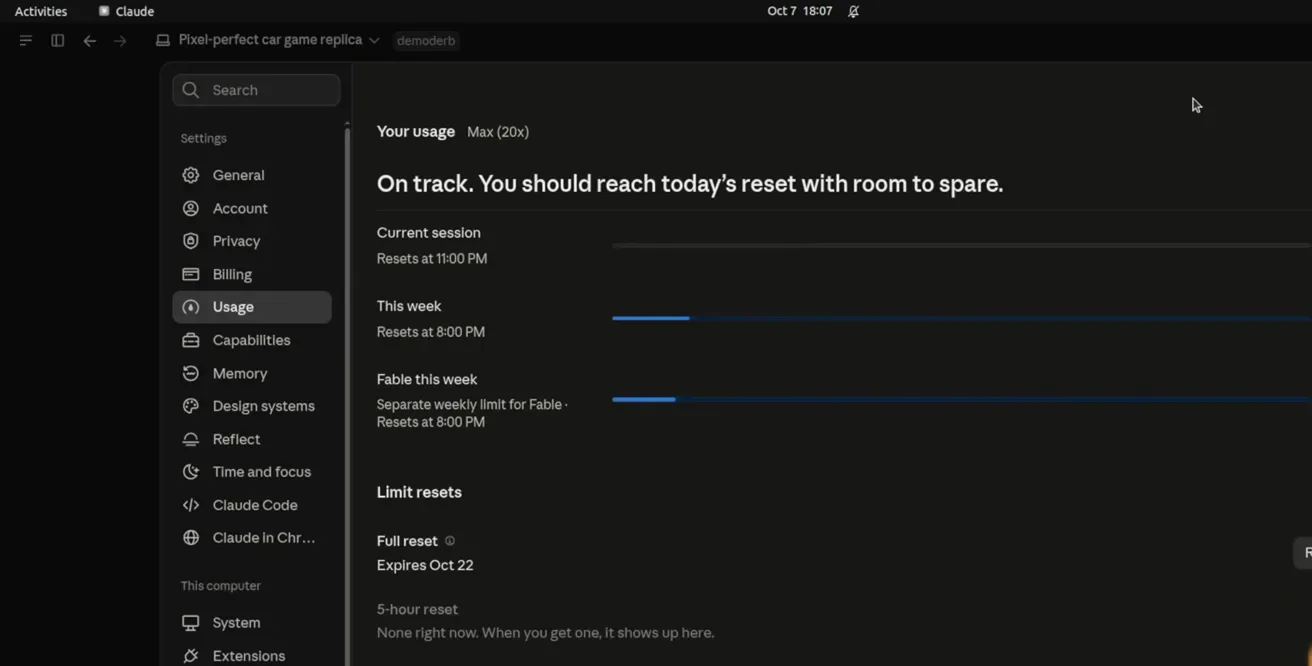Image resolution: width=1312 pixels, height=666 pixels.
Task: Click the Claude app indicator in top bar
Action: 126,12
